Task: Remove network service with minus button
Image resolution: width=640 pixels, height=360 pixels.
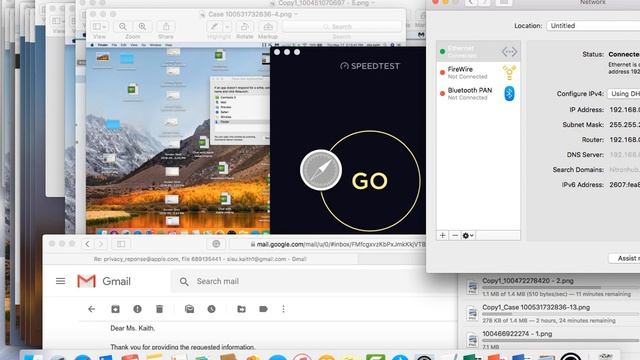Action: [455, 236]
